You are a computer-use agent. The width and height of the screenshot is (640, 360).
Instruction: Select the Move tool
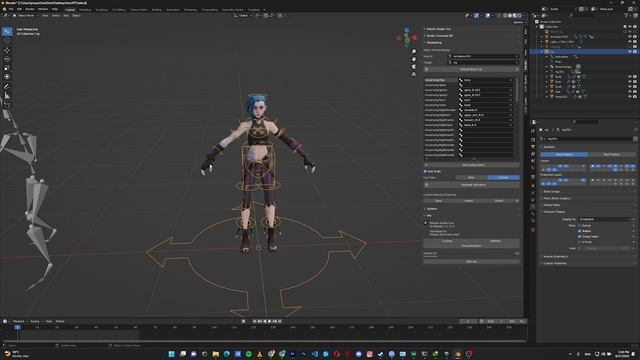pos(7,50)
